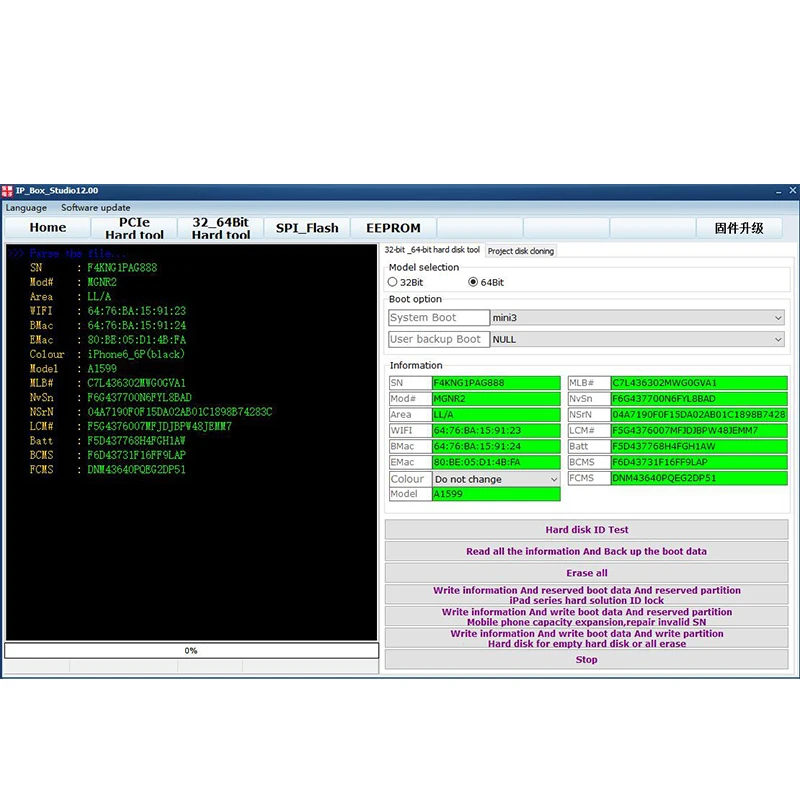
Task: Switch to the EEPROM tab
Action: 393,228
